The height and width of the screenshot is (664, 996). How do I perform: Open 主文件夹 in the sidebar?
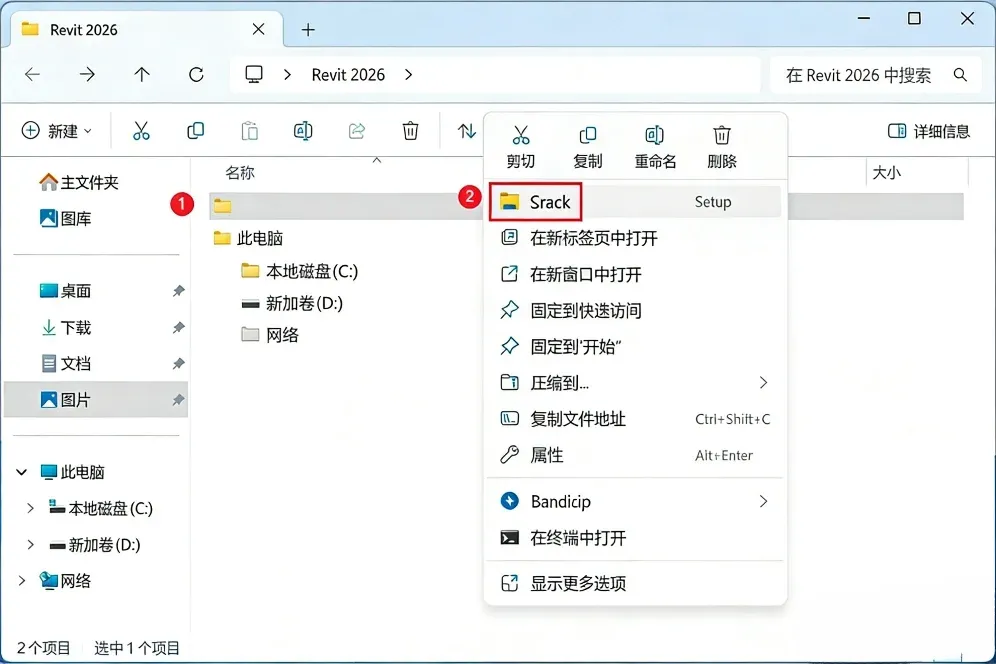tap(79, 182)
